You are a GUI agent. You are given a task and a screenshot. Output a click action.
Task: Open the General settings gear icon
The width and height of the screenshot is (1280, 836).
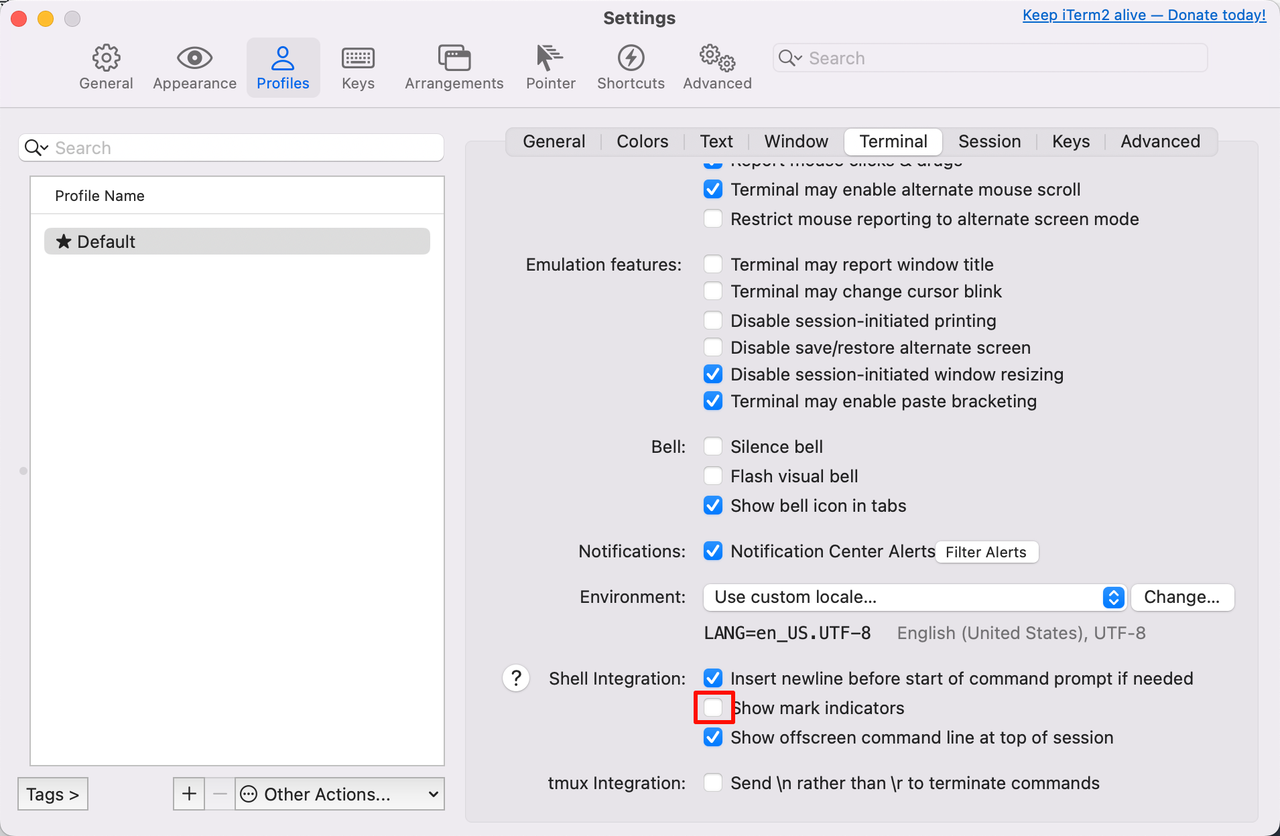tap(106, 58)
